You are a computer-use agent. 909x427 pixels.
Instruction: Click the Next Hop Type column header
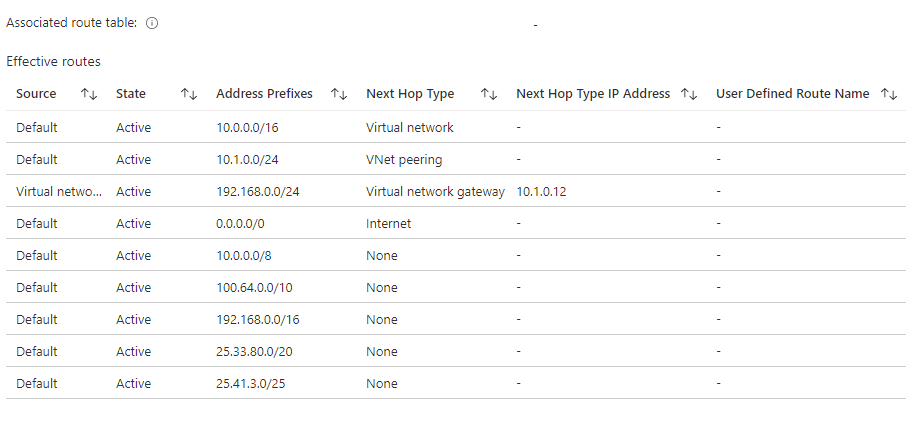pos(410,94)
